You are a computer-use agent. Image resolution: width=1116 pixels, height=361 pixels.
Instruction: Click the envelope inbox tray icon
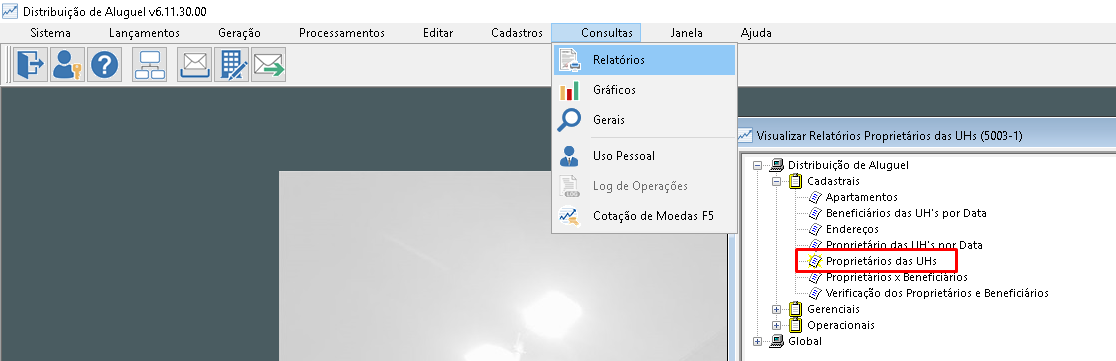point(194,65)
